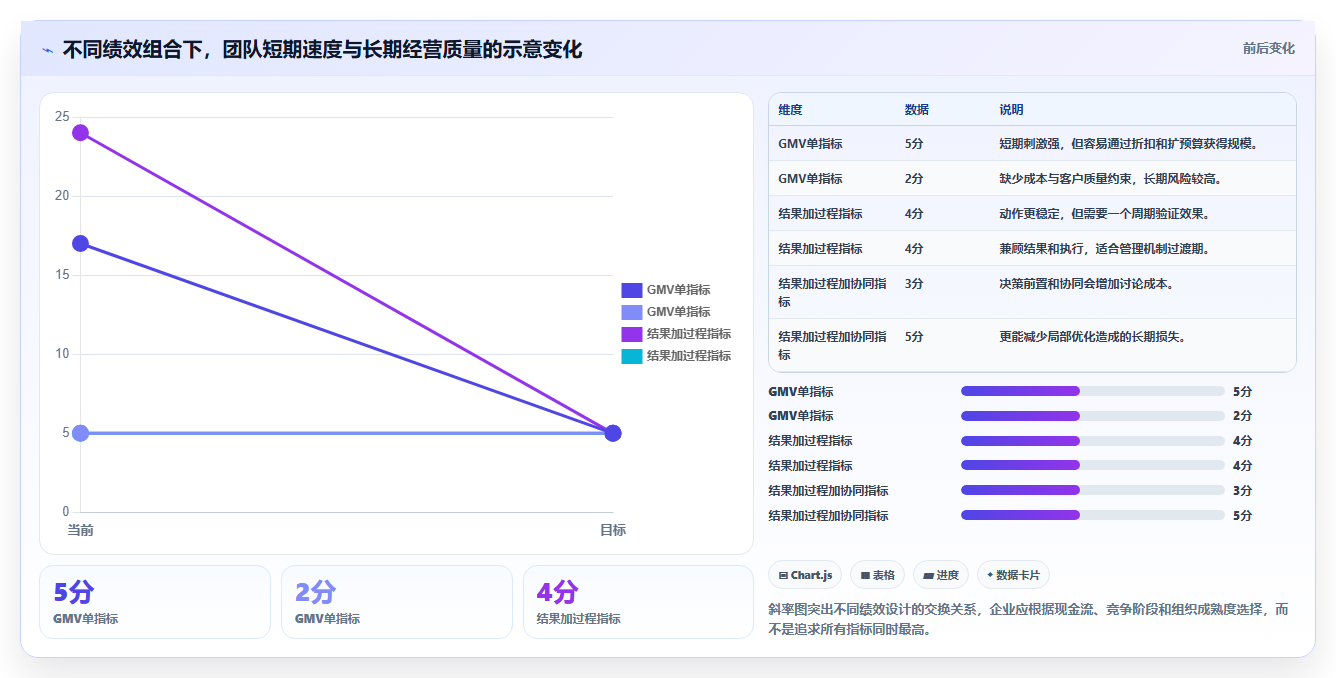Image resolution: width=1336 pixels, height=678 pixels.
Task: Click the converged data point above 目标
Action: 613,433
